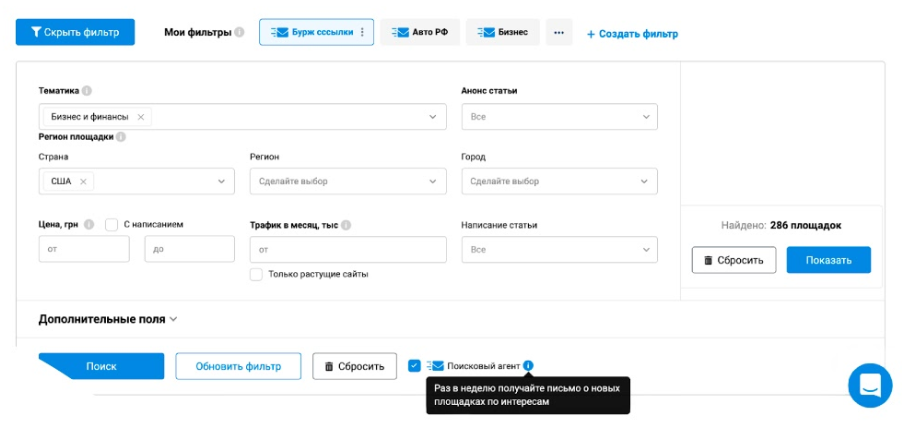Uncheck the Поисковый агент checkbox
Screen dimensions: 902x445
tap(414, 366)
